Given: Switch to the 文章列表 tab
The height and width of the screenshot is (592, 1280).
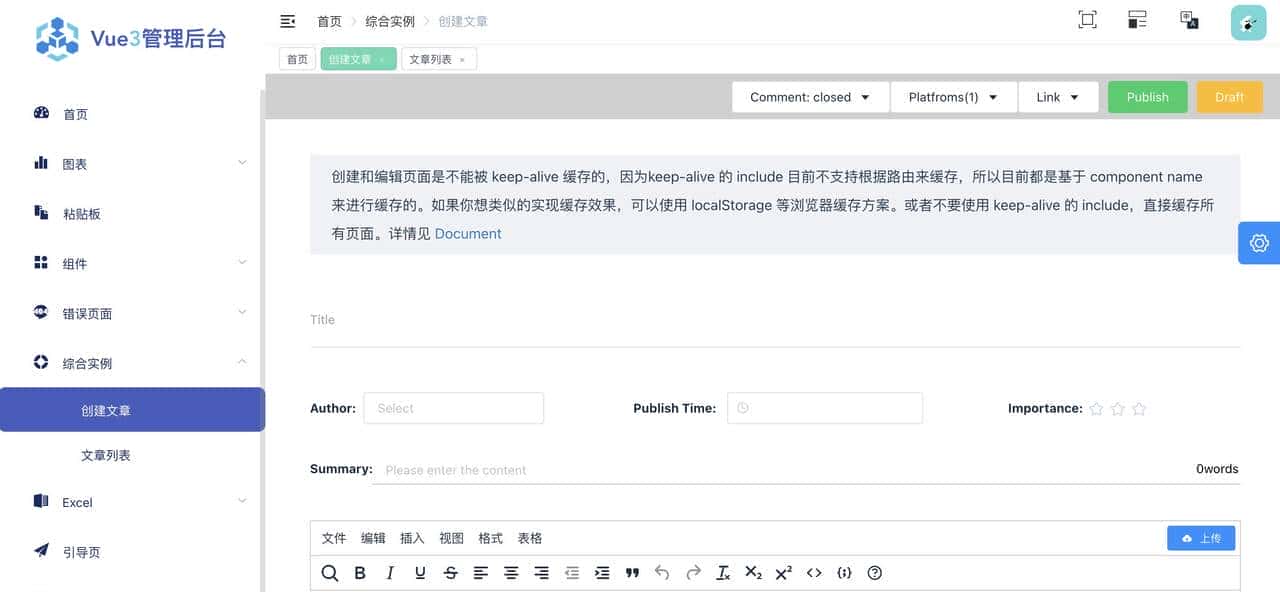Looking at the screenshot, I should (x=432, y=58).
